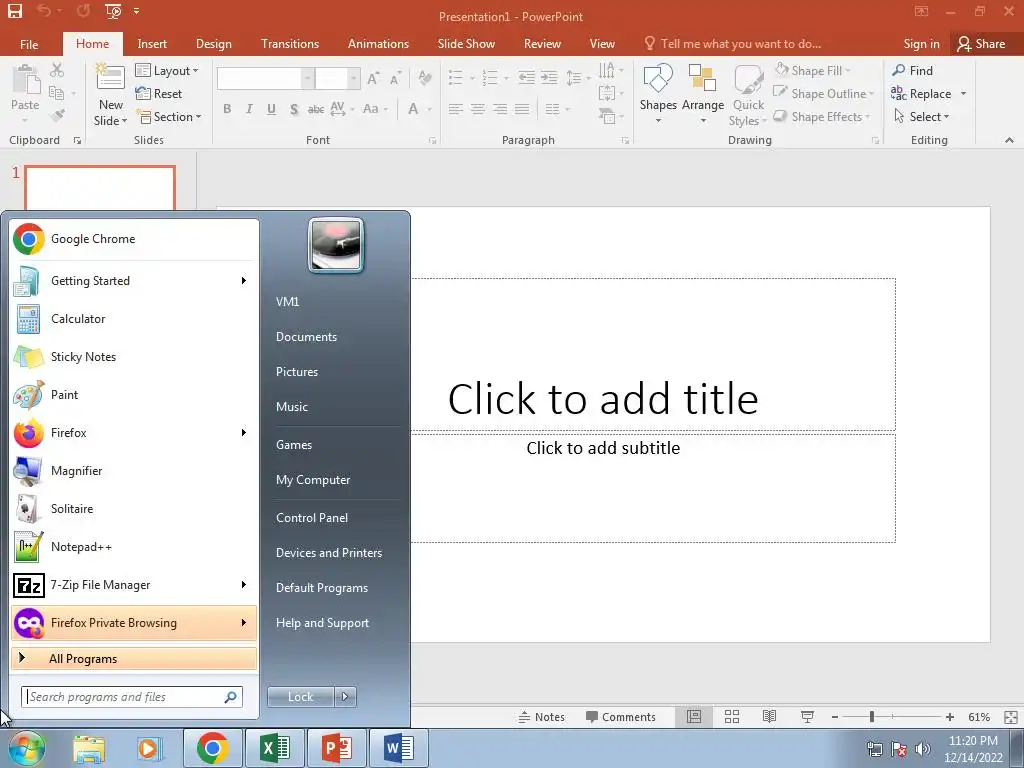Click Find in Editing group
The width and height of the screenshot is (1024, 768).
(912, 71)
